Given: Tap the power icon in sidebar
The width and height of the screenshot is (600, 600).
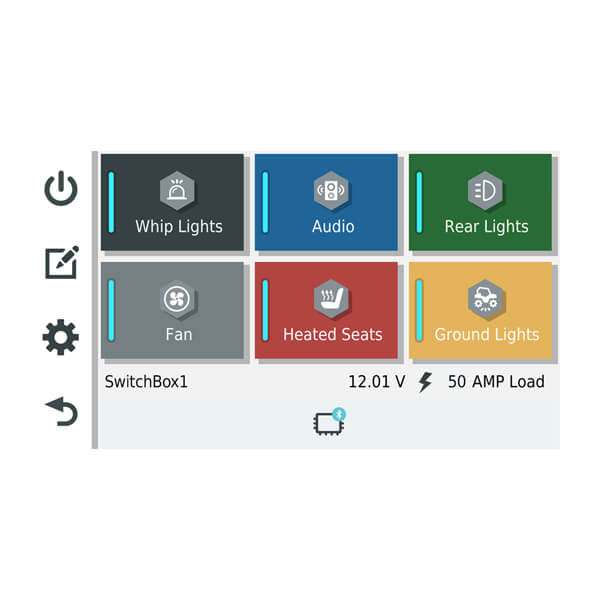Looking at the screenshot, I should [61, 188].
